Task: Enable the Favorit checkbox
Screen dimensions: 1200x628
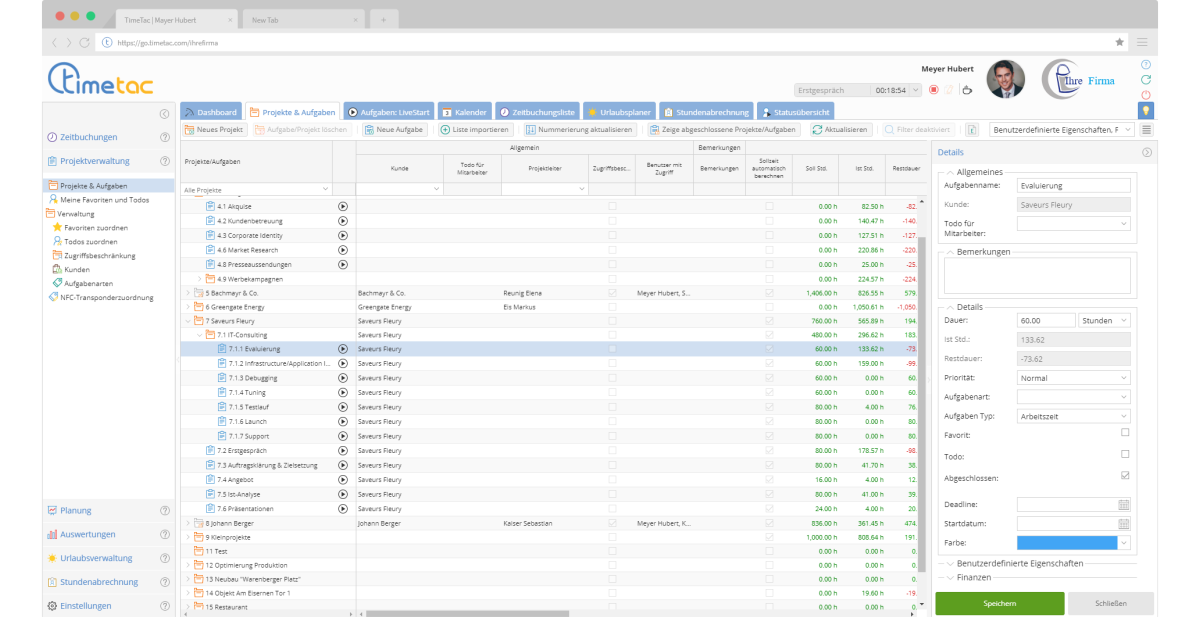Action: [1124, 434]
